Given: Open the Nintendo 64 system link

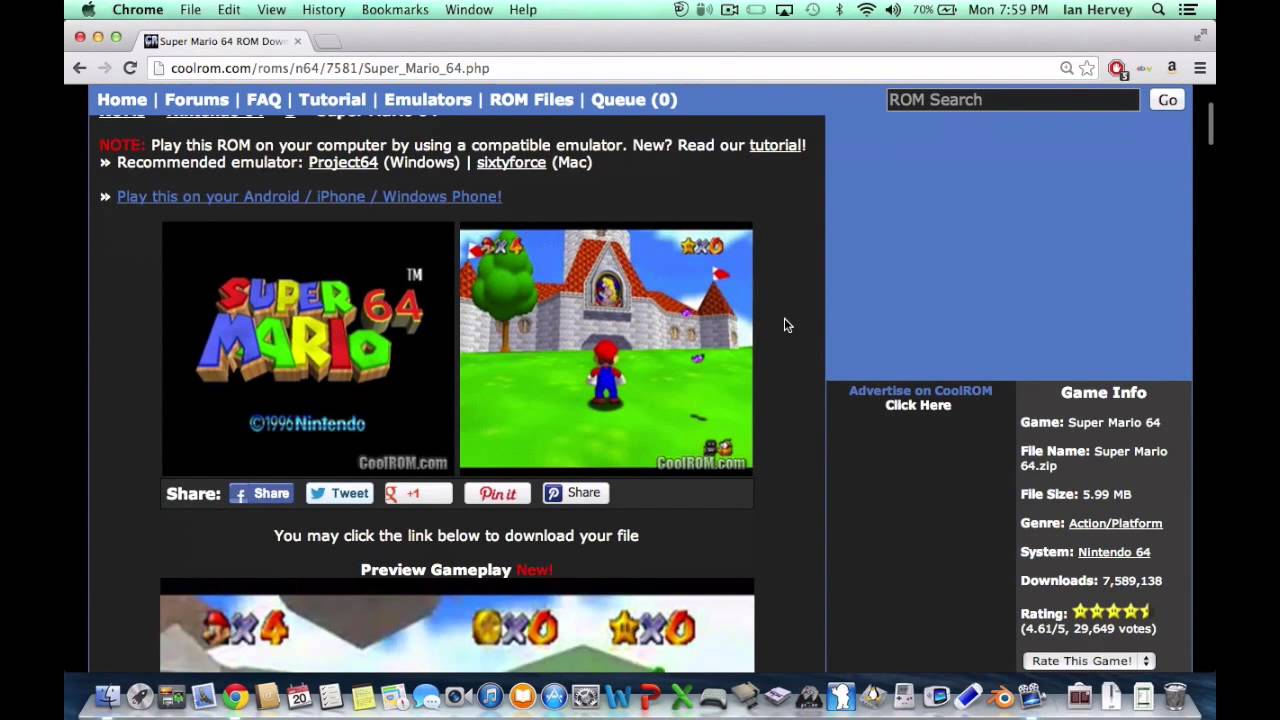Looking at the screenshot, I should coord(1114,552).
